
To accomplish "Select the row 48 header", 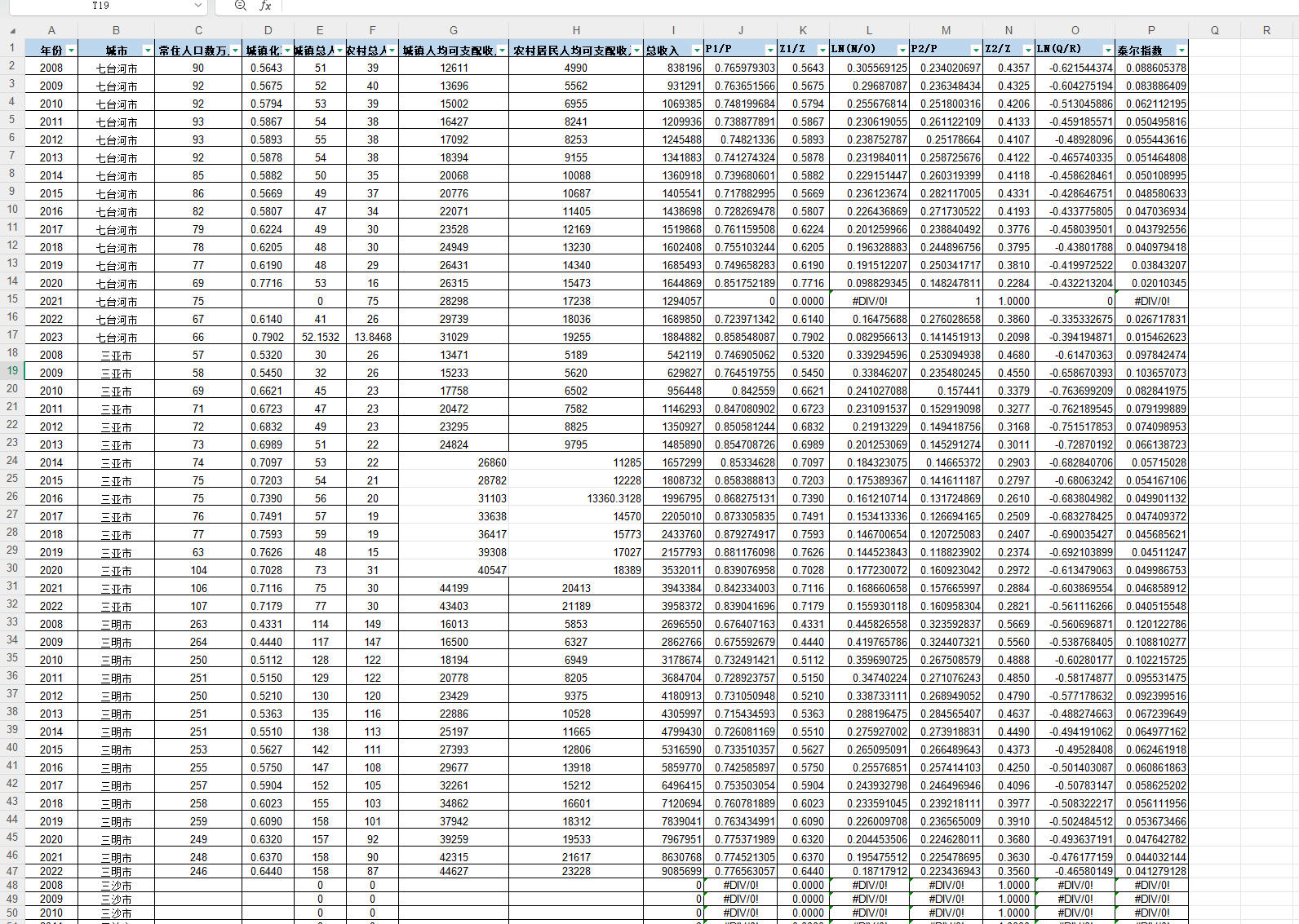I will (x=12, y=885).
